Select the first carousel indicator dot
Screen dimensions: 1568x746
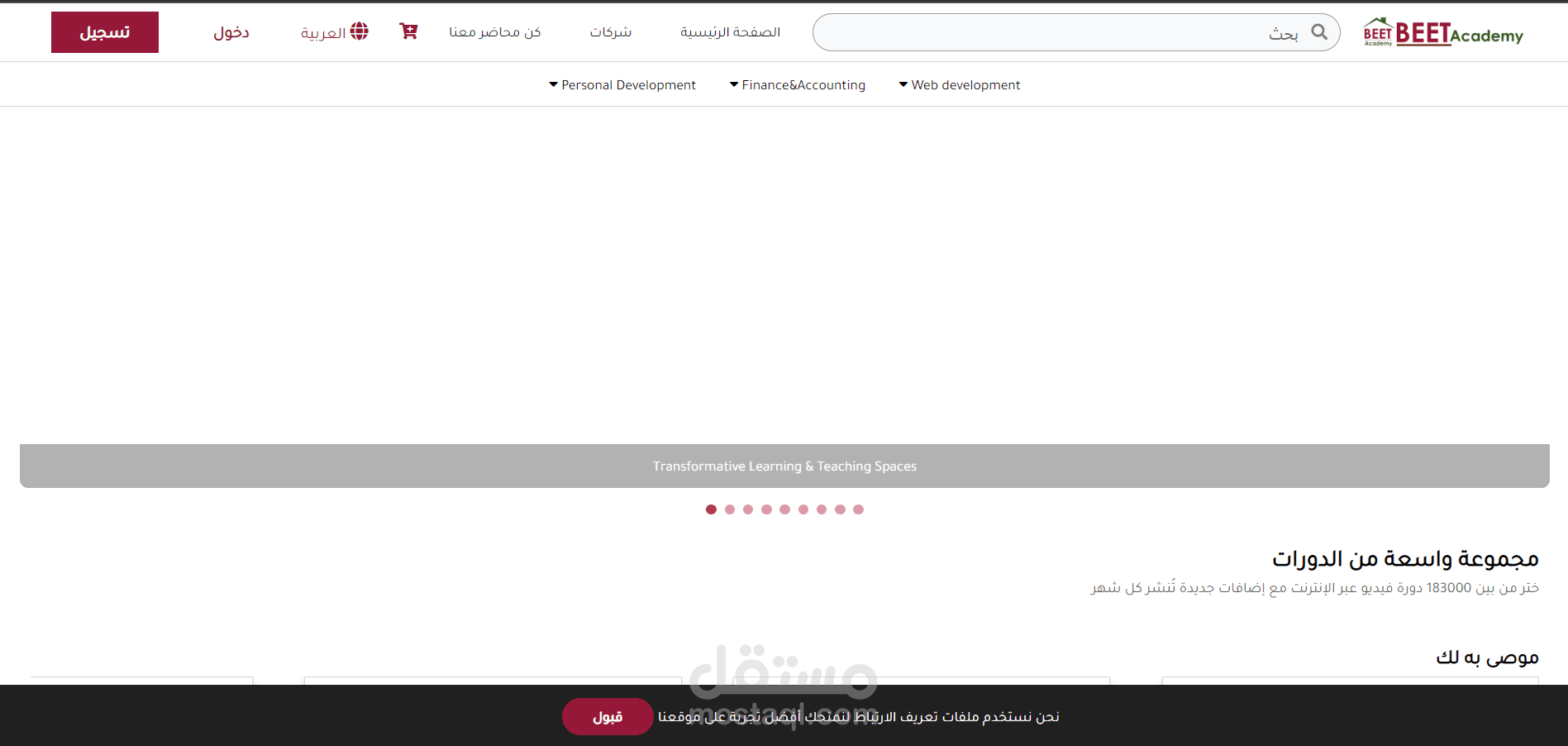tap(711, 509)
